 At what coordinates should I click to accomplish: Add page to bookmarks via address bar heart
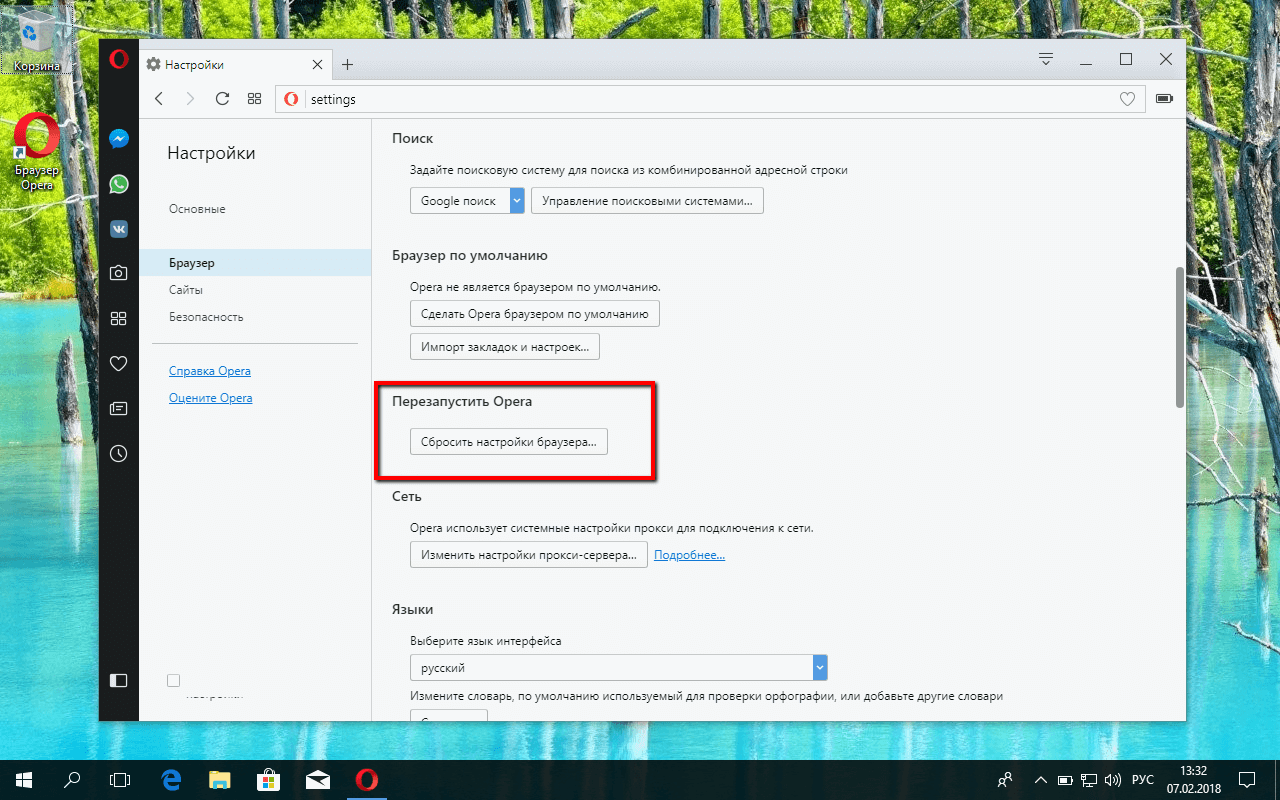(x=1127, y=99)
